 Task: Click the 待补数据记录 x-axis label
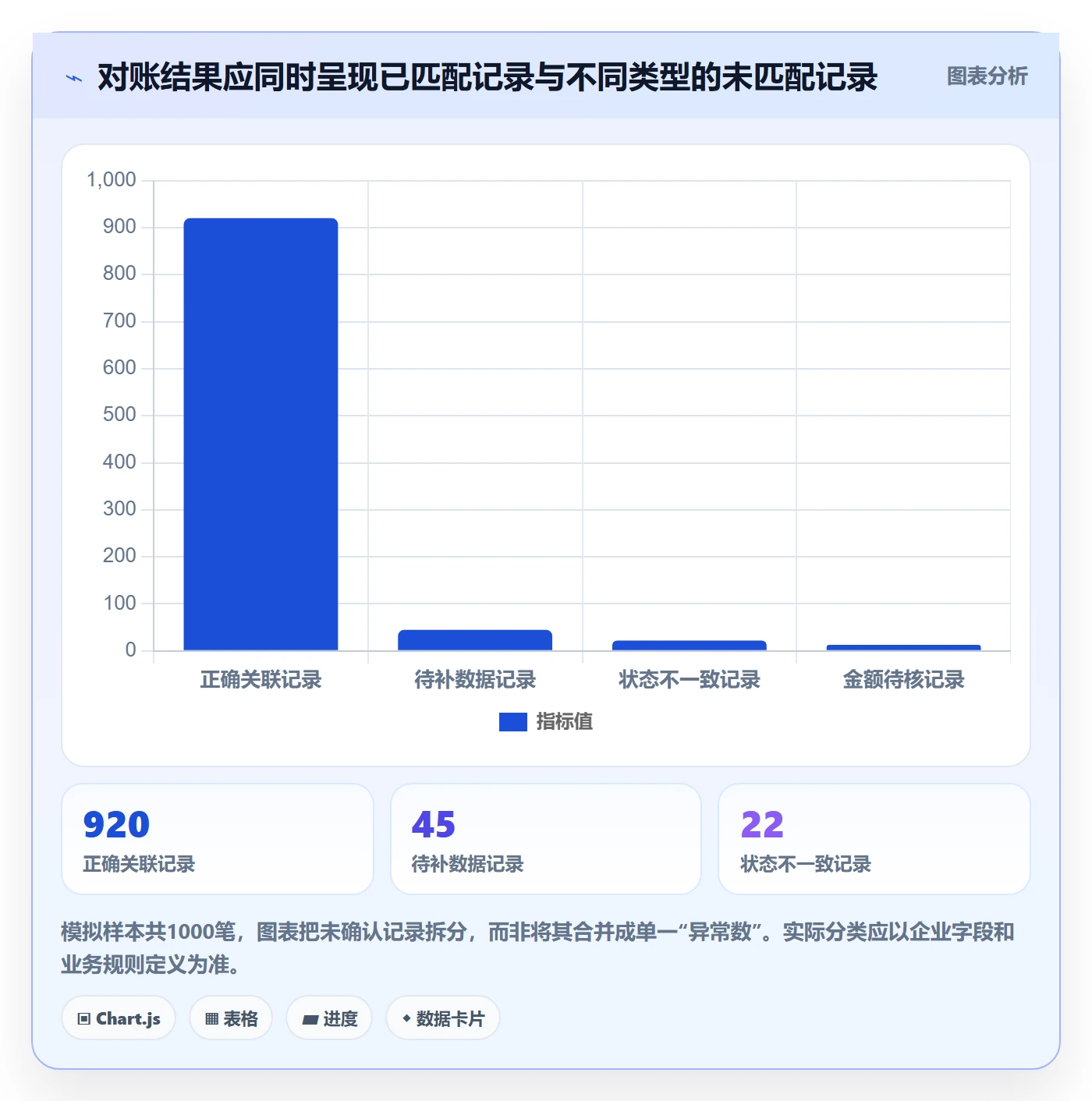[x=475, y=680]
